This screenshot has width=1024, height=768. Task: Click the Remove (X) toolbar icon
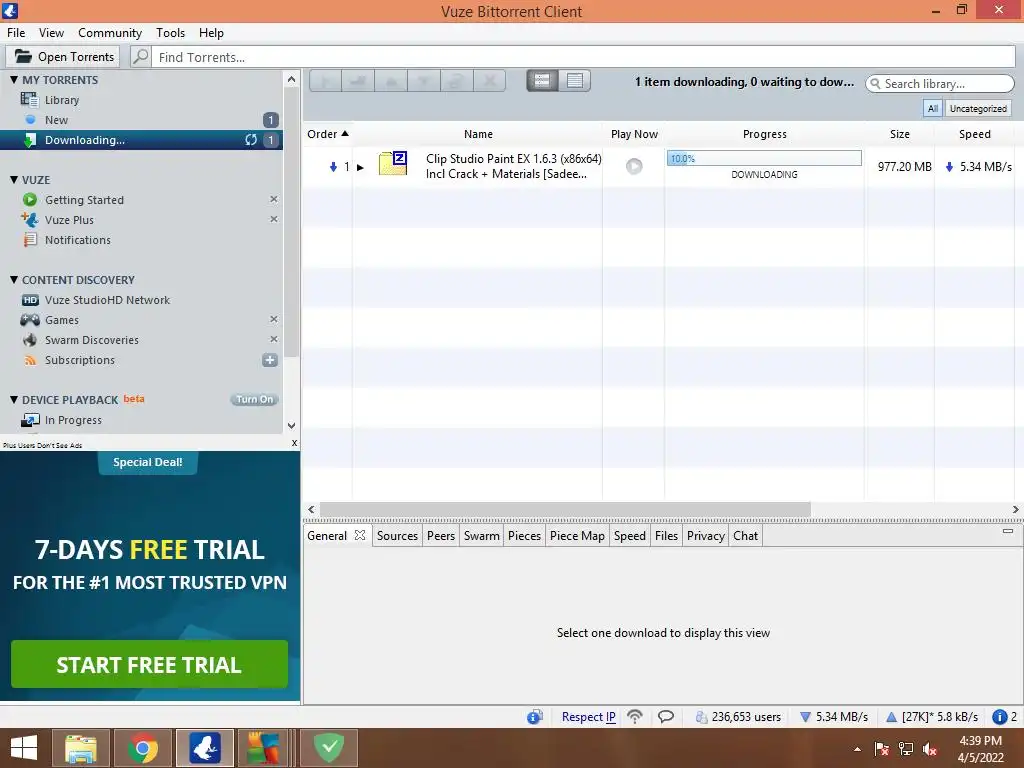click(489, 81)
